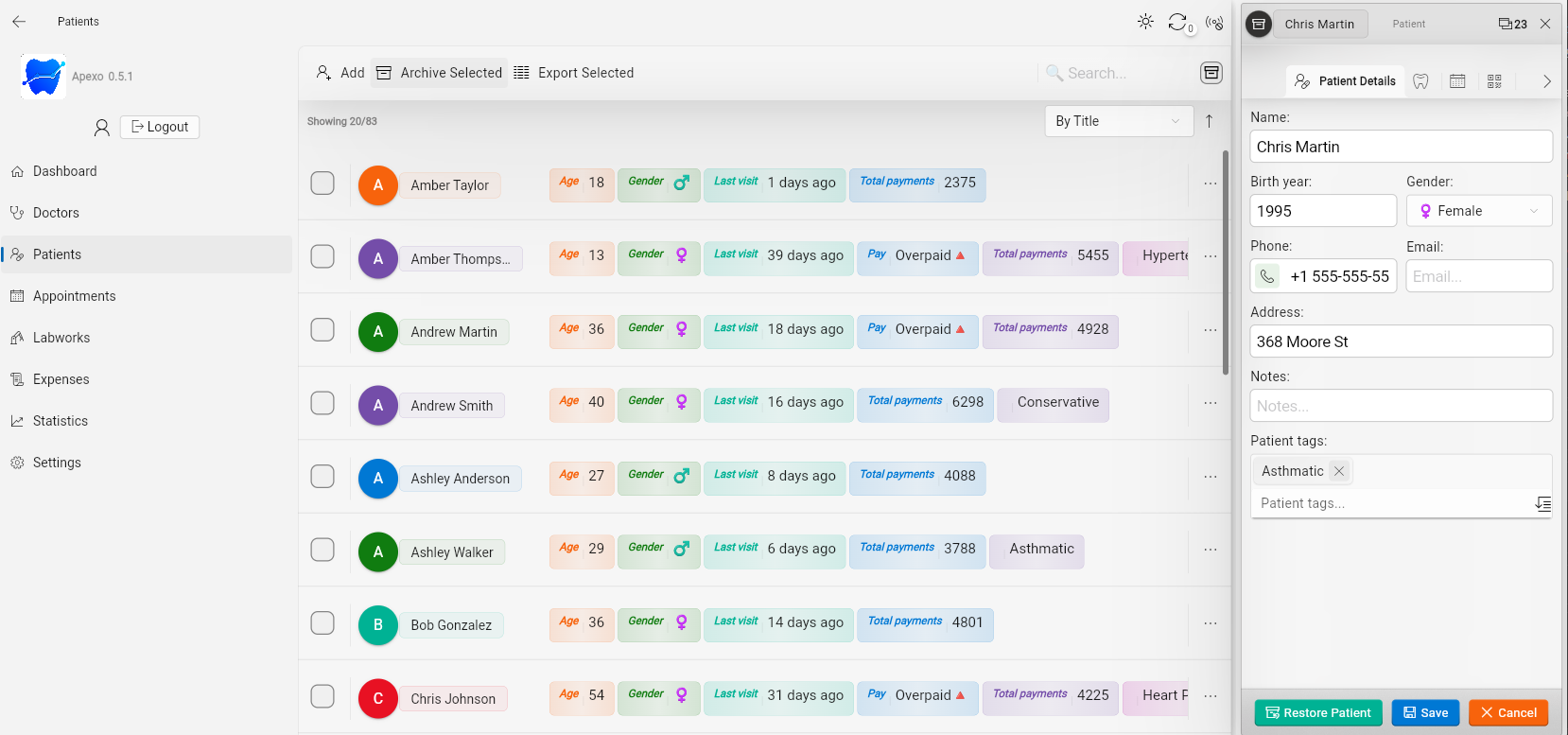Open the dental chart tooth tab

tap(1420, 81)
